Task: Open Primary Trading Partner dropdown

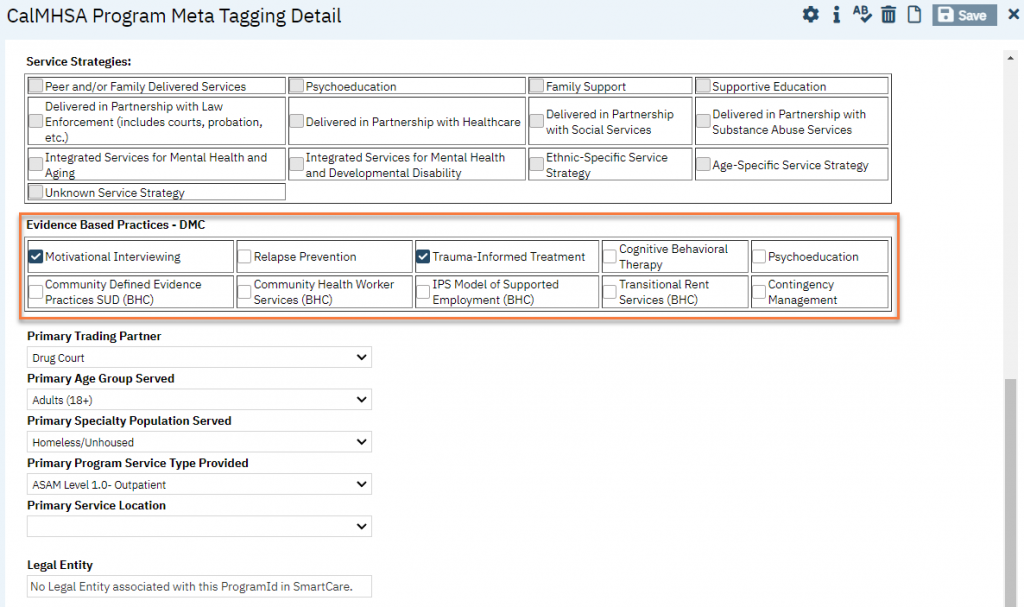Action: [x=199, y=357]
